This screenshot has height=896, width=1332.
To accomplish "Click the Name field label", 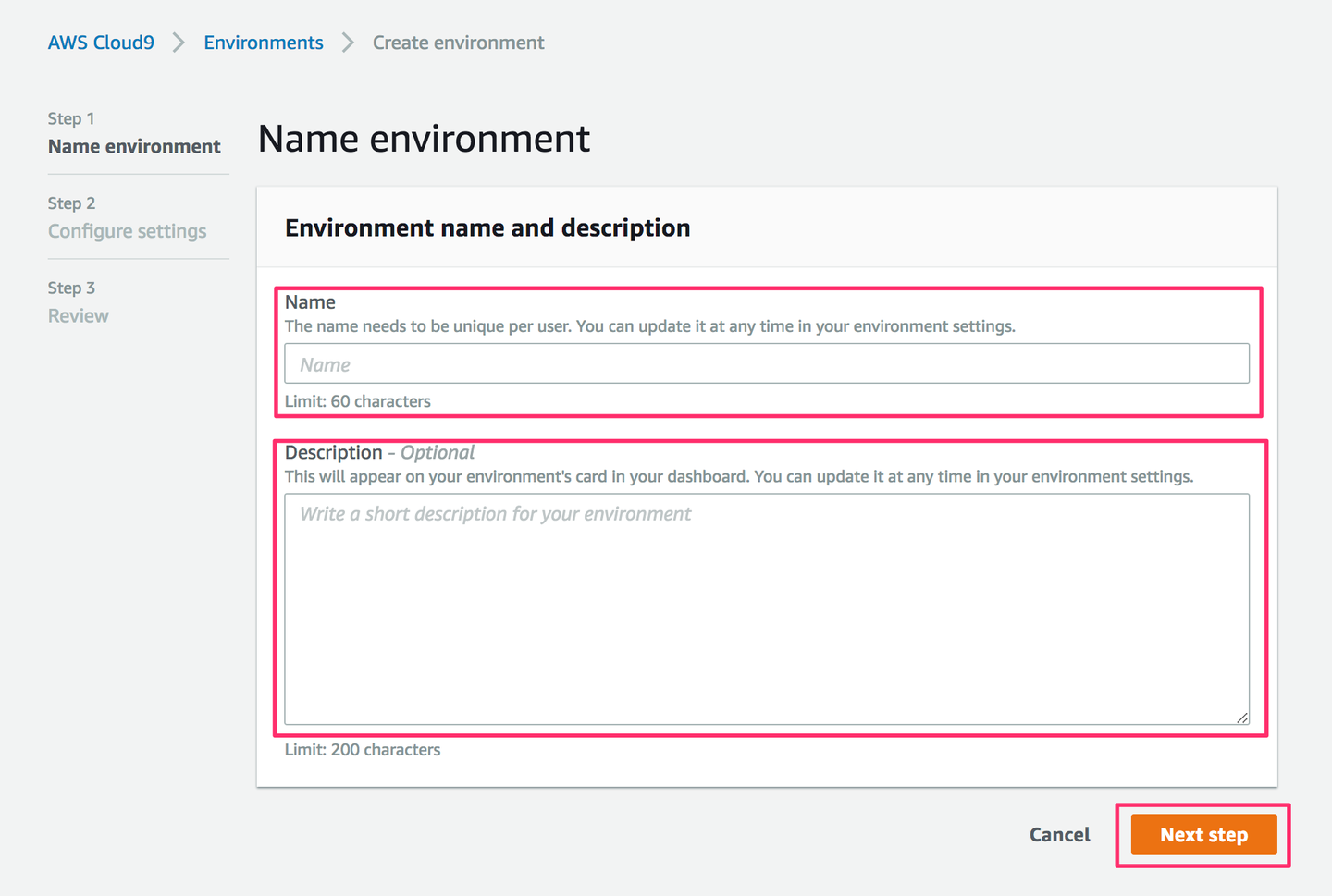I will (310, 302).
